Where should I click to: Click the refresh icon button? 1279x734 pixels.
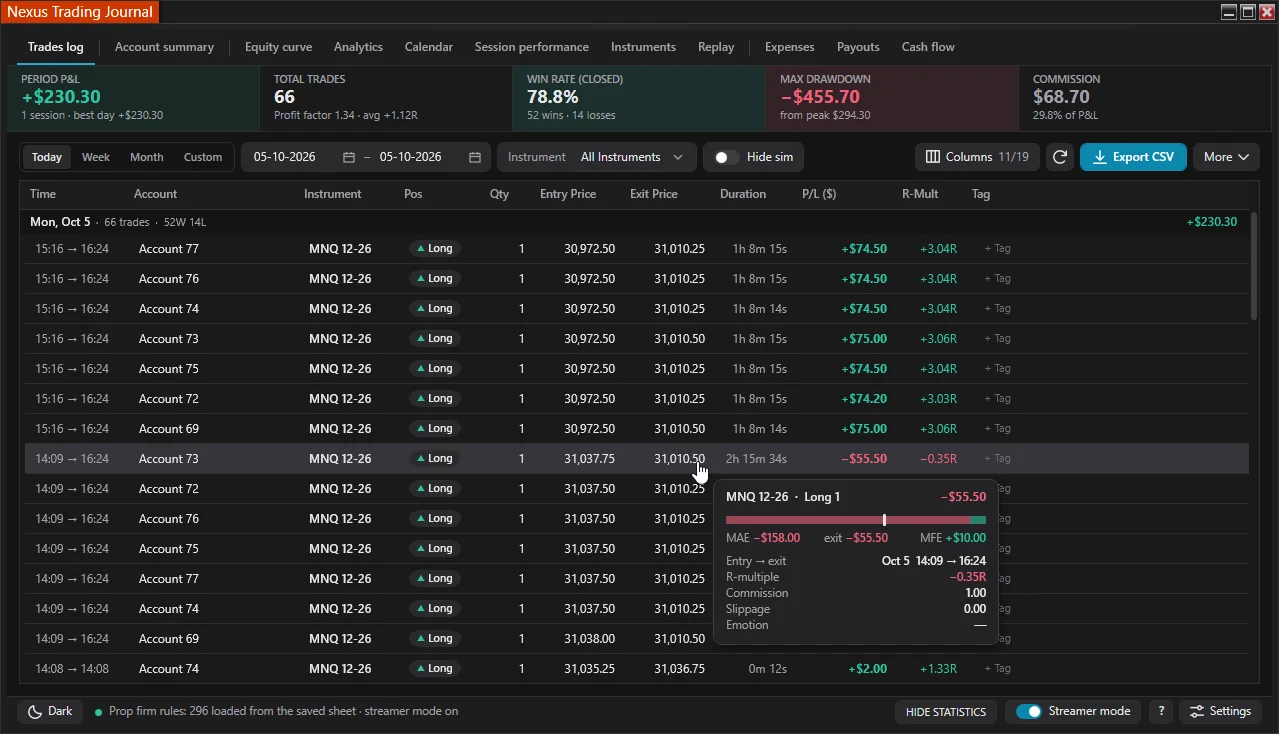coord(1060,157)
